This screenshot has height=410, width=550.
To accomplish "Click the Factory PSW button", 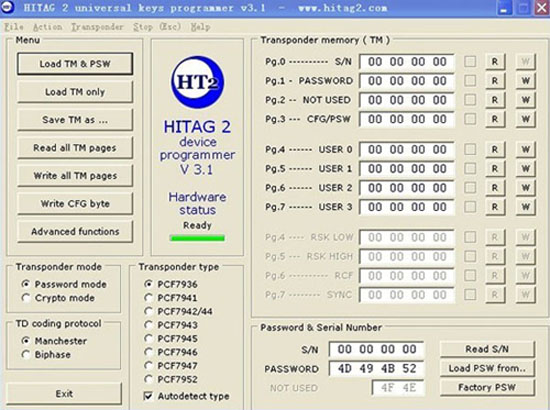I will click(487, 387).
